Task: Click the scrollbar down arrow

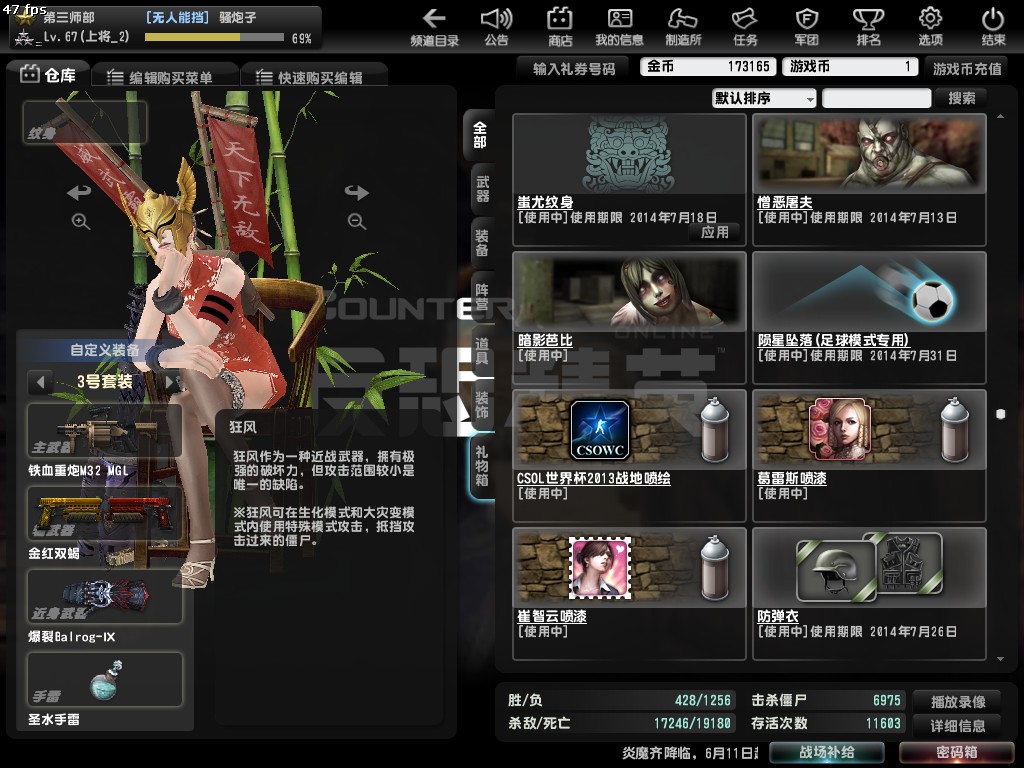Action: [1000, 659]
